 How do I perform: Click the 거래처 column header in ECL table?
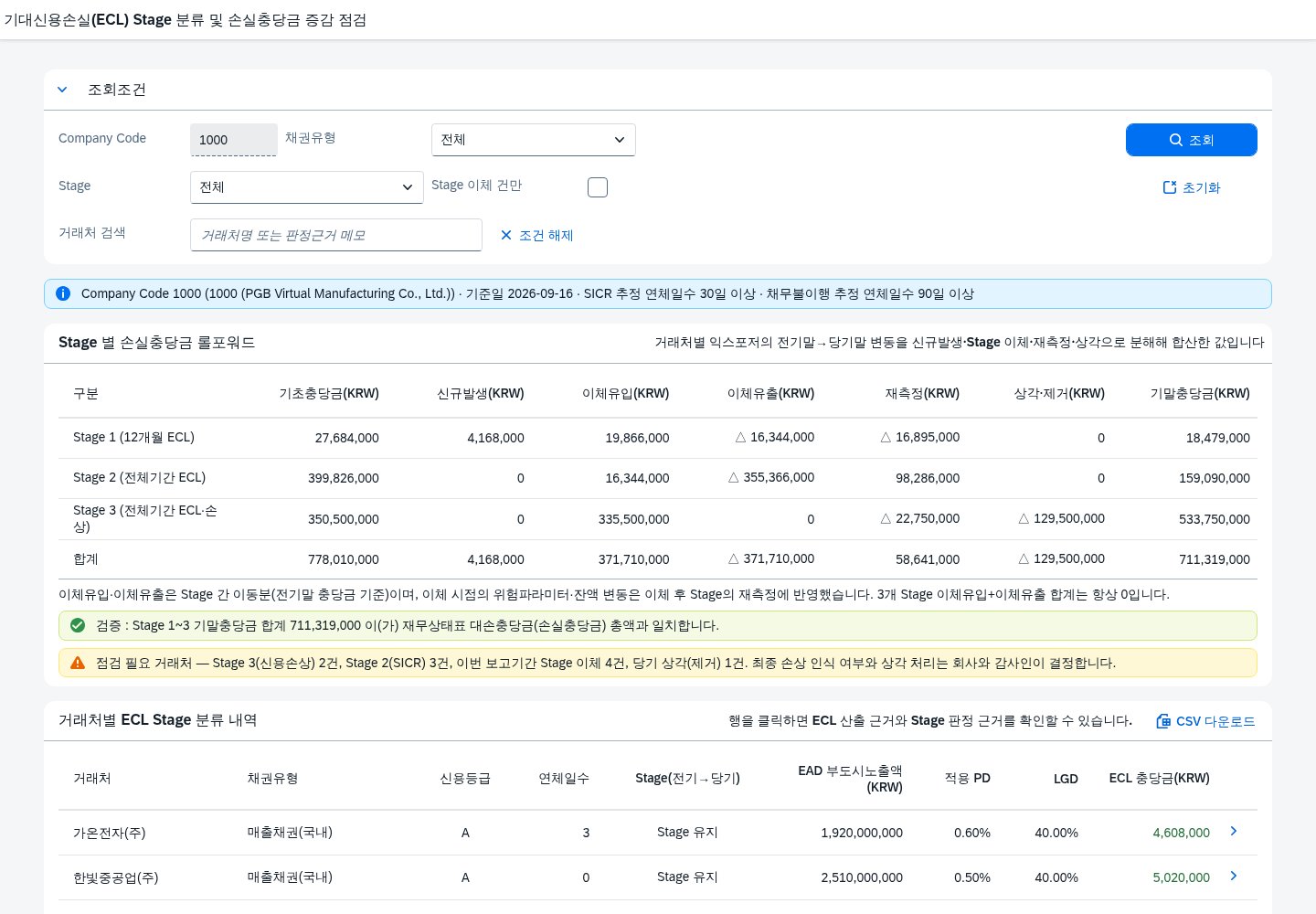pos(92,778)
